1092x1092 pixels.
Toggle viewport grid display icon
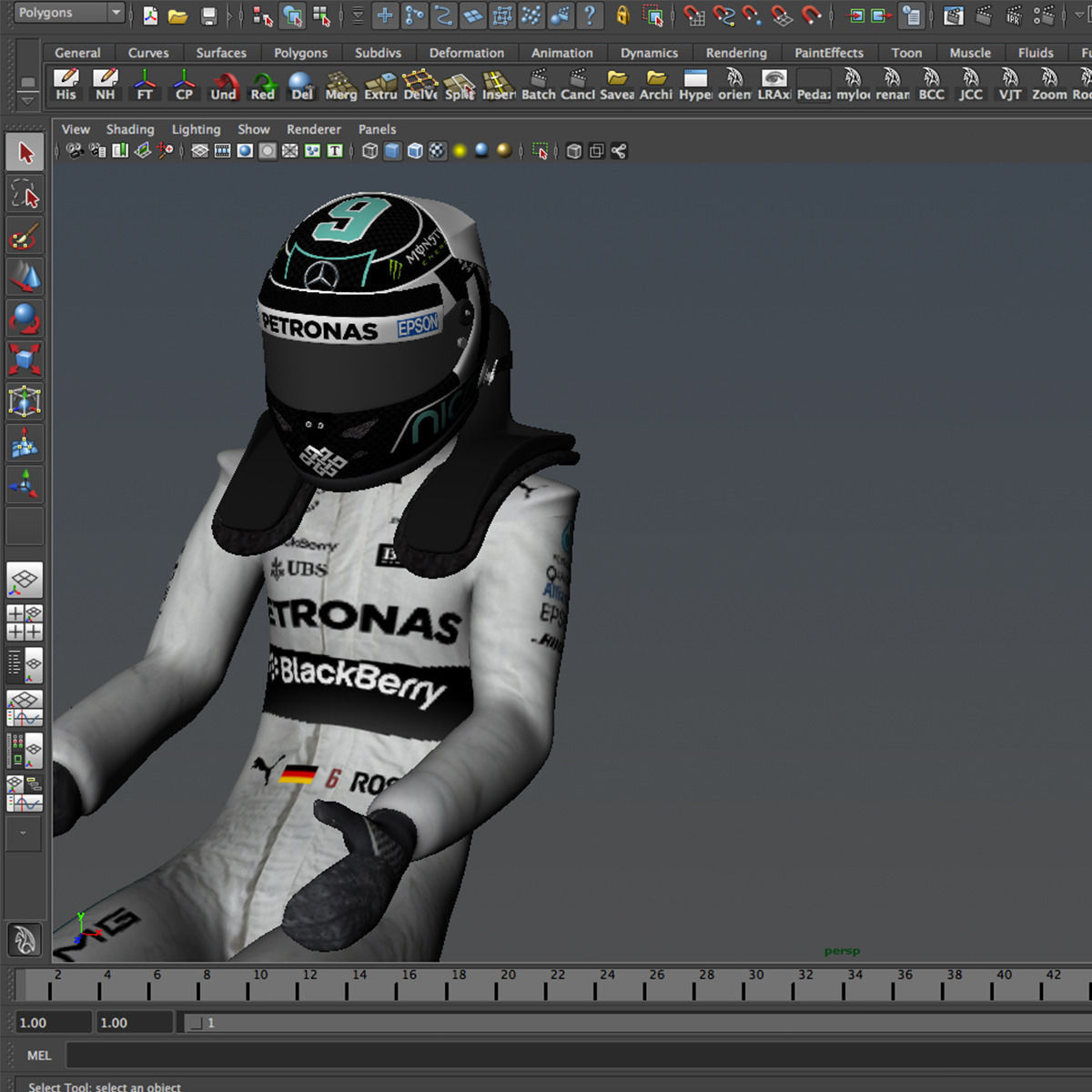pos(200,151)
